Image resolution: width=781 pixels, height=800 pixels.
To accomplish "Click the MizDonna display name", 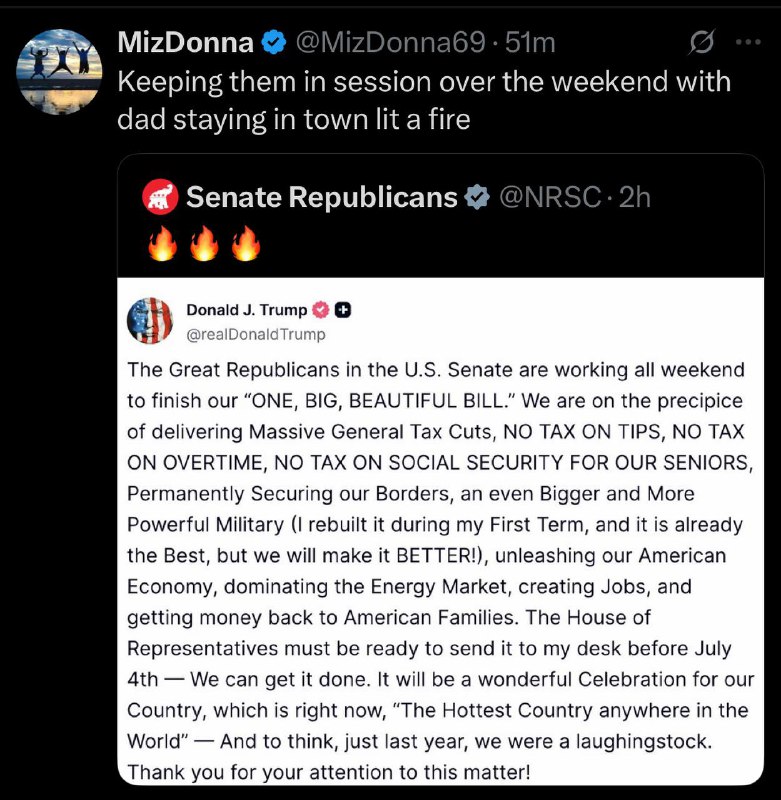I will [x=185, y=42].
